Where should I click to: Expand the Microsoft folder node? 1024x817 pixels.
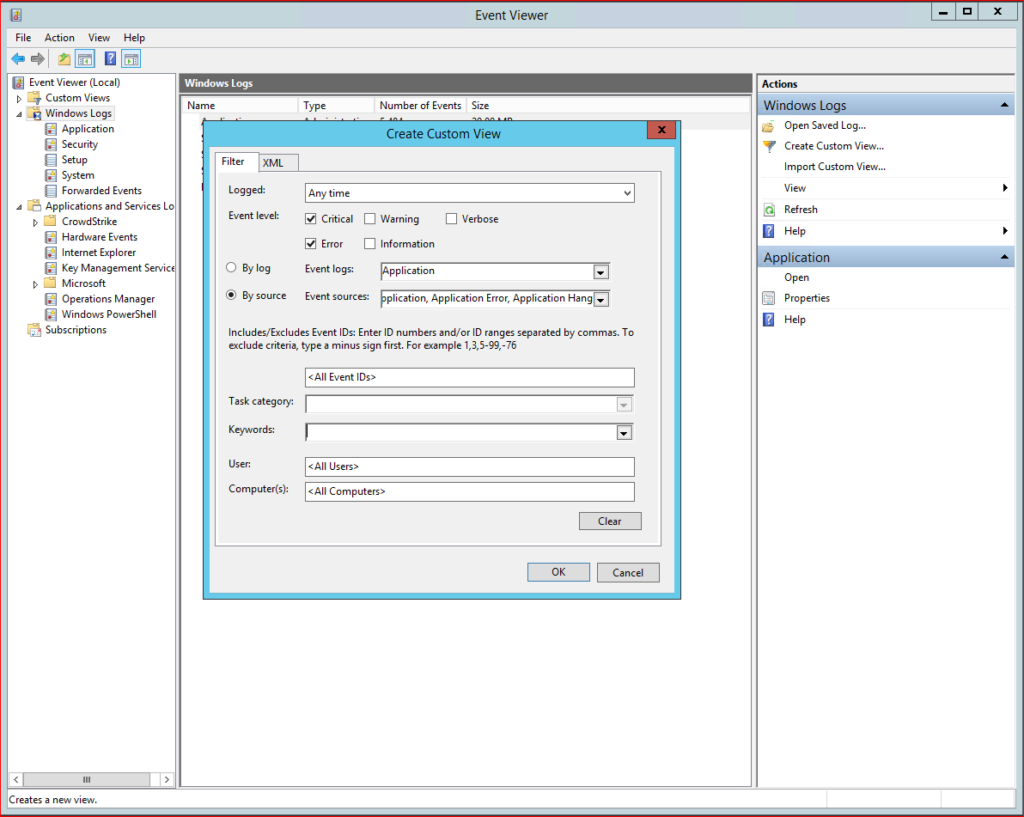(x=35, y=285)
